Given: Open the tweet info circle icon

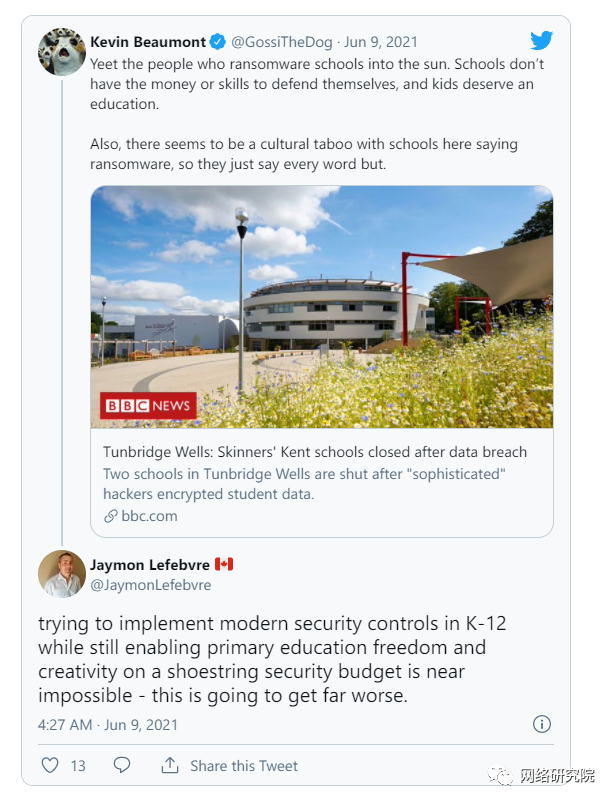Looking at the screenshot, I should 541,724.
